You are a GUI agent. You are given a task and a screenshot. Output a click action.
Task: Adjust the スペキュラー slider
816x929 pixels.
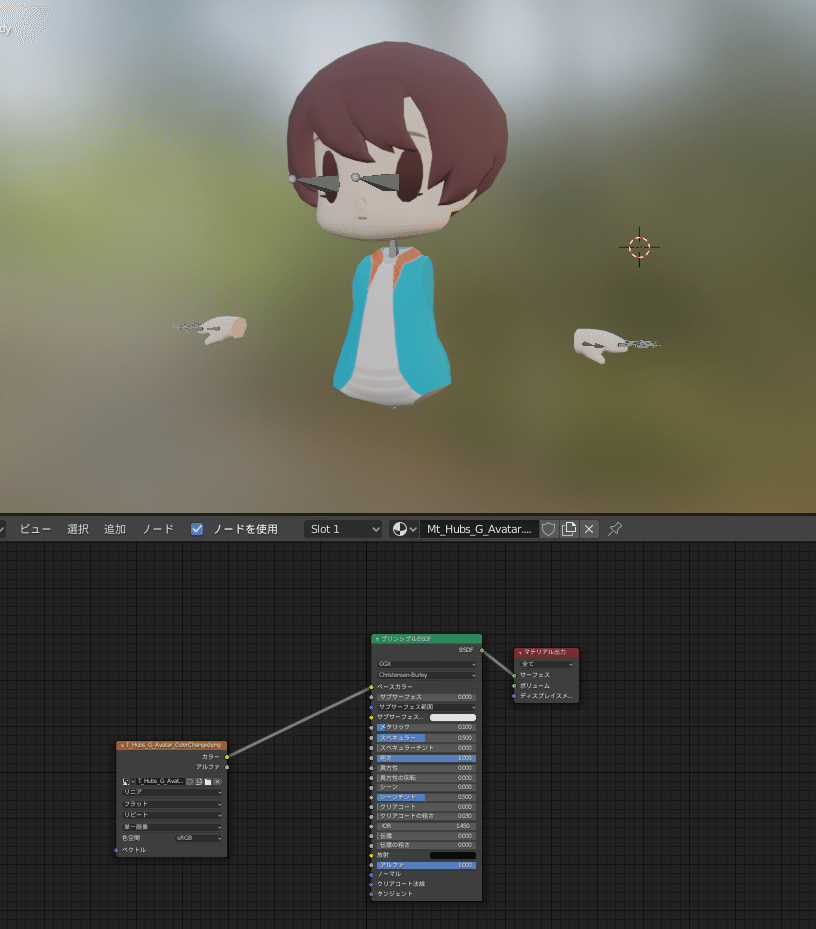427,738
